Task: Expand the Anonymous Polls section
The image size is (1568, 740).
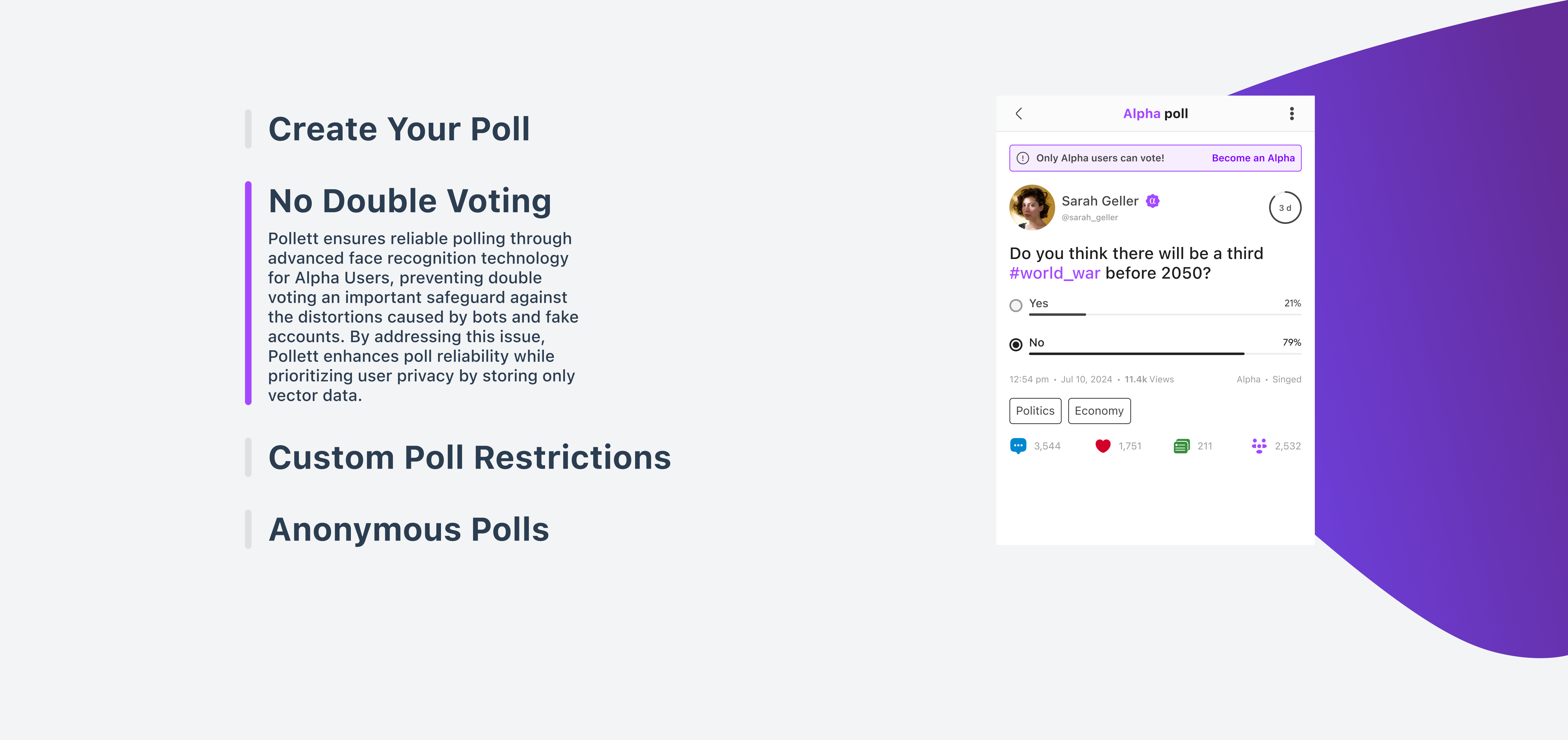Action: coord(408,529)
